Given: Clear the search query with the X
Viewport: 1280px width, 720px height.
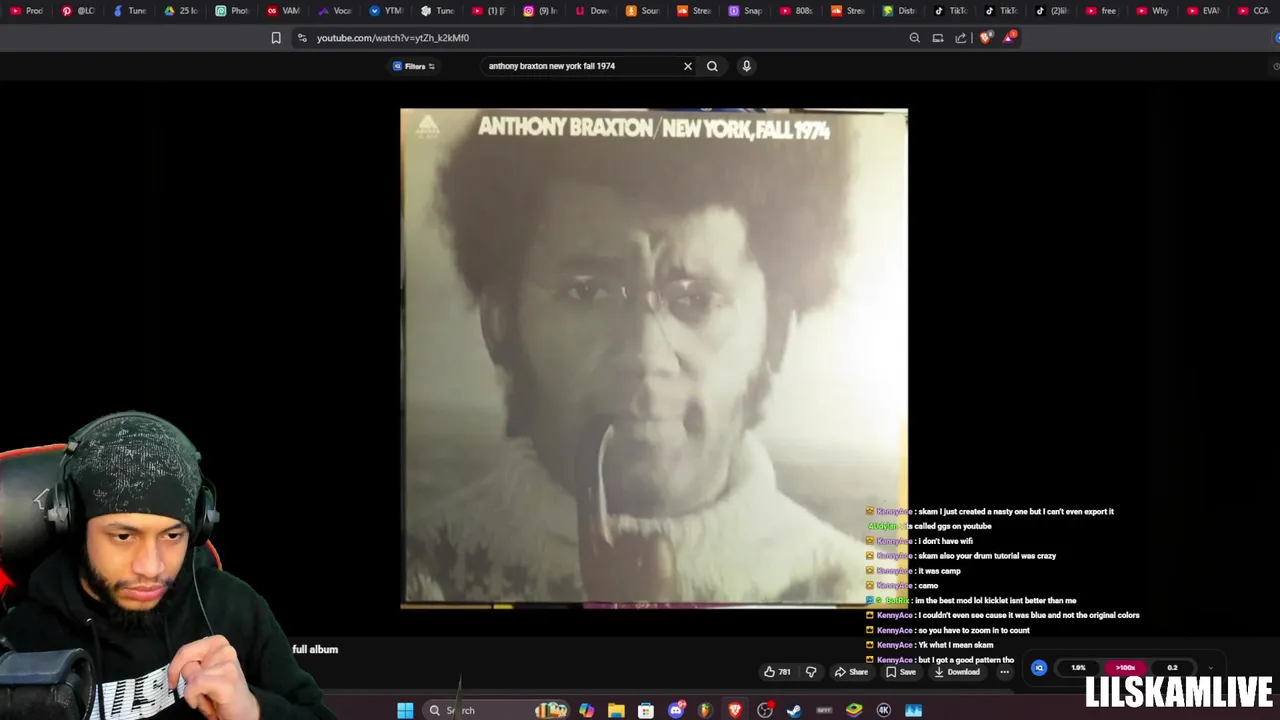Looking at the screenshot, I should point(688,66).
